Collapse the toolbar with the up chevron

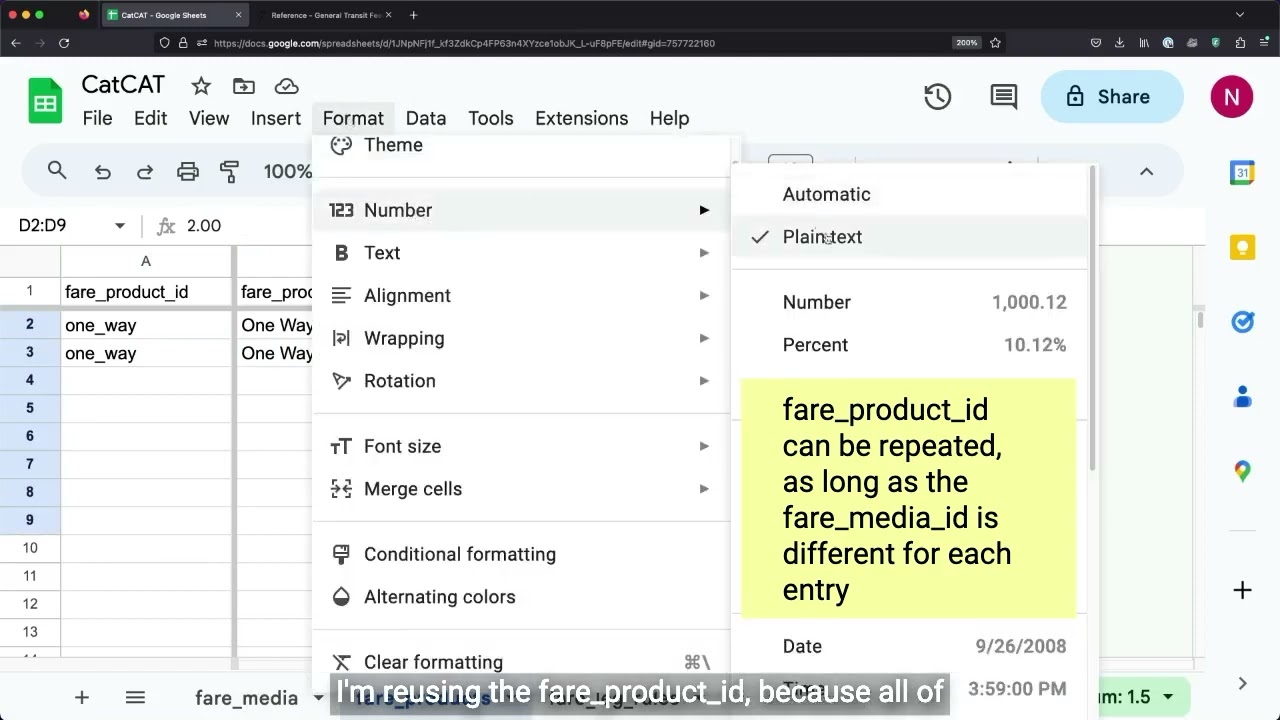click(x=1146, y=172)
